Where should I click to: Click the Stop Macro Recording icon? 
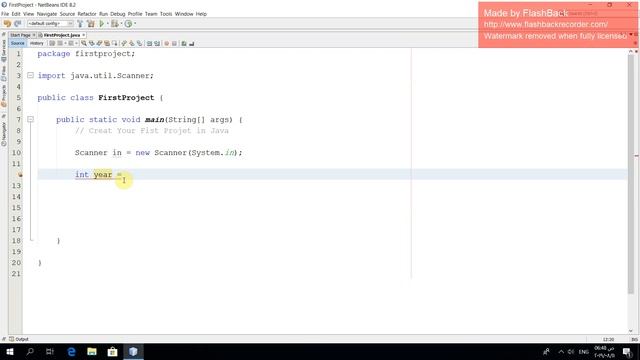174,43
